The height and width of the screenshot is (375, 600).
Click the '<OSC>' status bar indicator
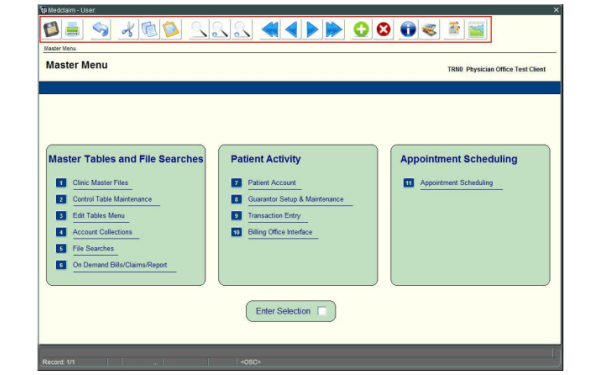pos(251,362)
